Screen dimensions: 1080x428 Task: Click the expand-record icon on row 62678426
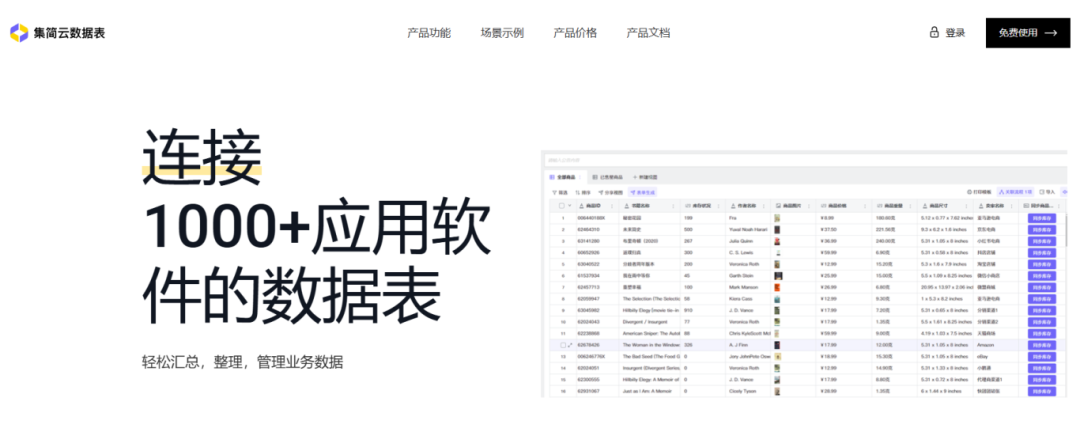570,345
